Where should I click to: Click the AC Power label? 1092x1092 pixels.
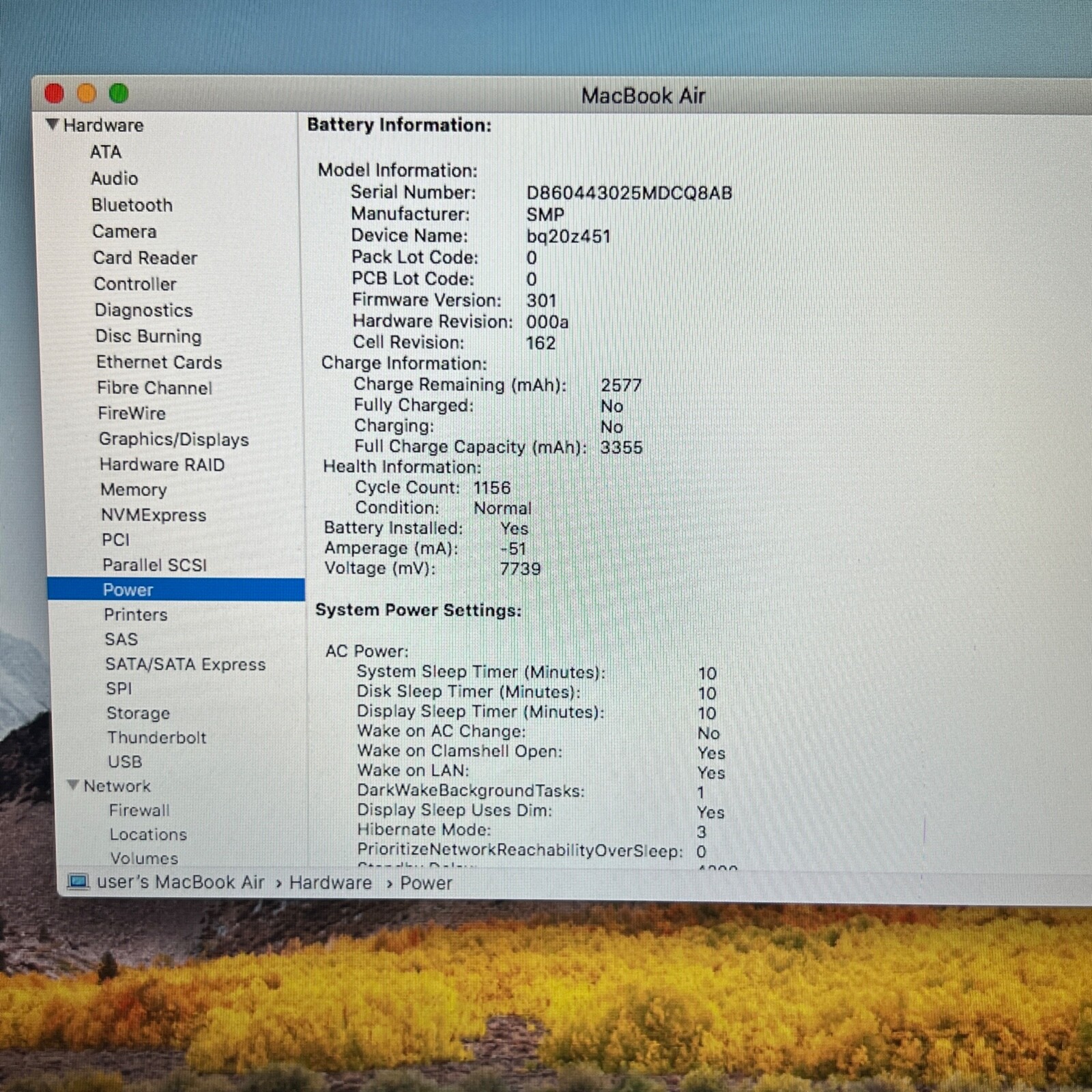[367, 651]
